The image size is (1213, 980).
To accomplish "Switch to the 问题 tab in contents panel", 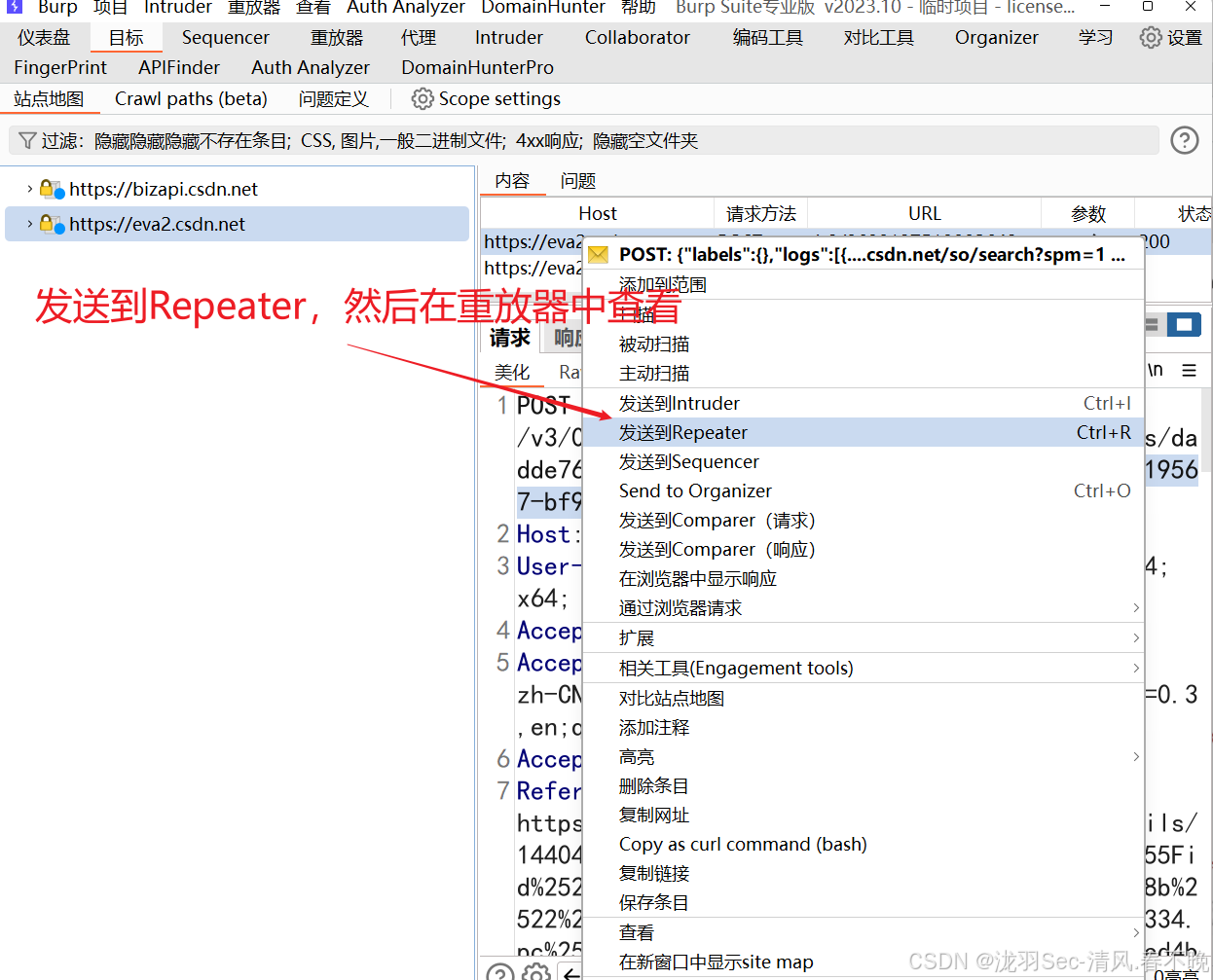I will click(x=578, y=181).
